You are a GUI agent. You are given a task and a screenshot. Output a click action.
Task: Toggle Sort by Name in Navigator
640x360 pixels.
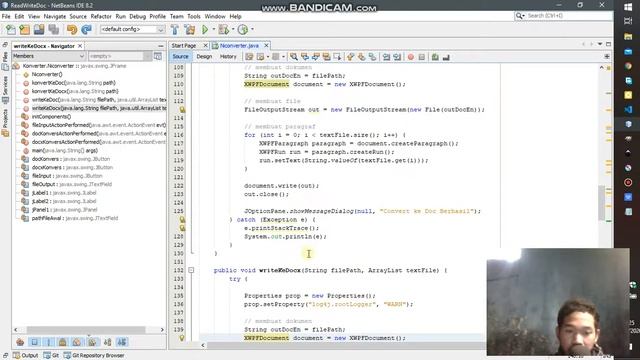pyautogui.click(x=107, y=342)
